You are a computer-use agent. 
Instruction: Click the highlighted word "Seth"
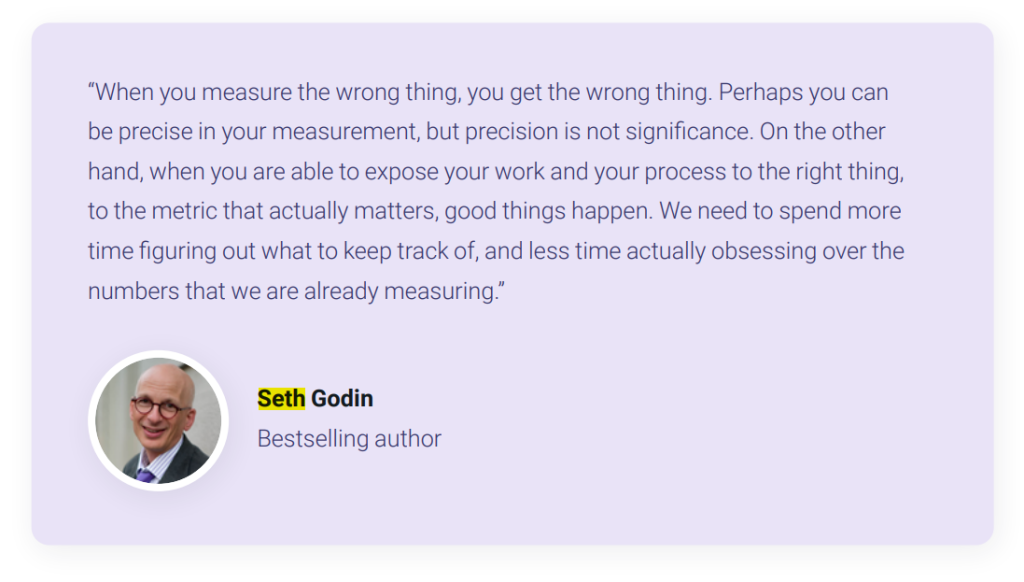281,398
